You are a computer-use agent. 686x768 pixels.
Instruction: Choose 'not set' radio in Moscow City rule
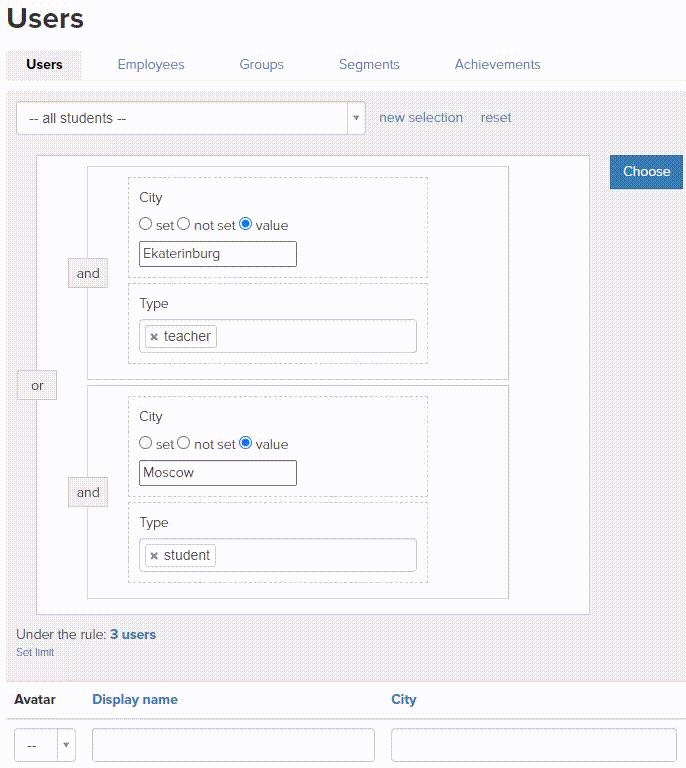pos(184,443)
